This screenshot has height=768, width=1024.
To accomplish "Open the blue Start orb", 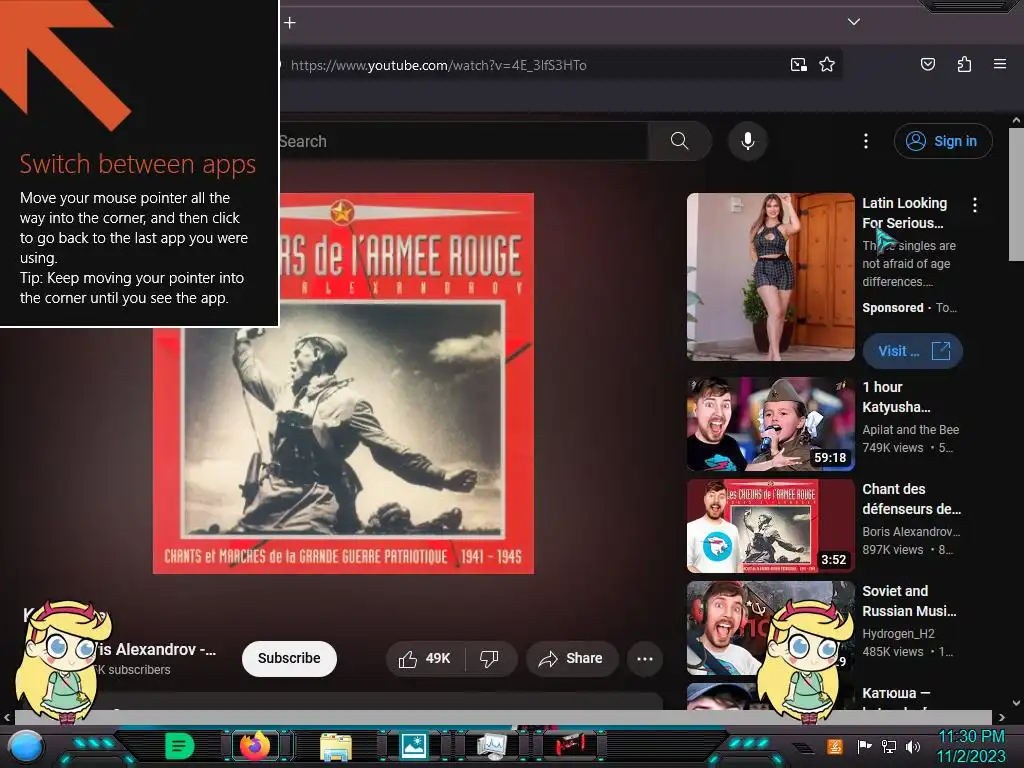I will (26, 747).
